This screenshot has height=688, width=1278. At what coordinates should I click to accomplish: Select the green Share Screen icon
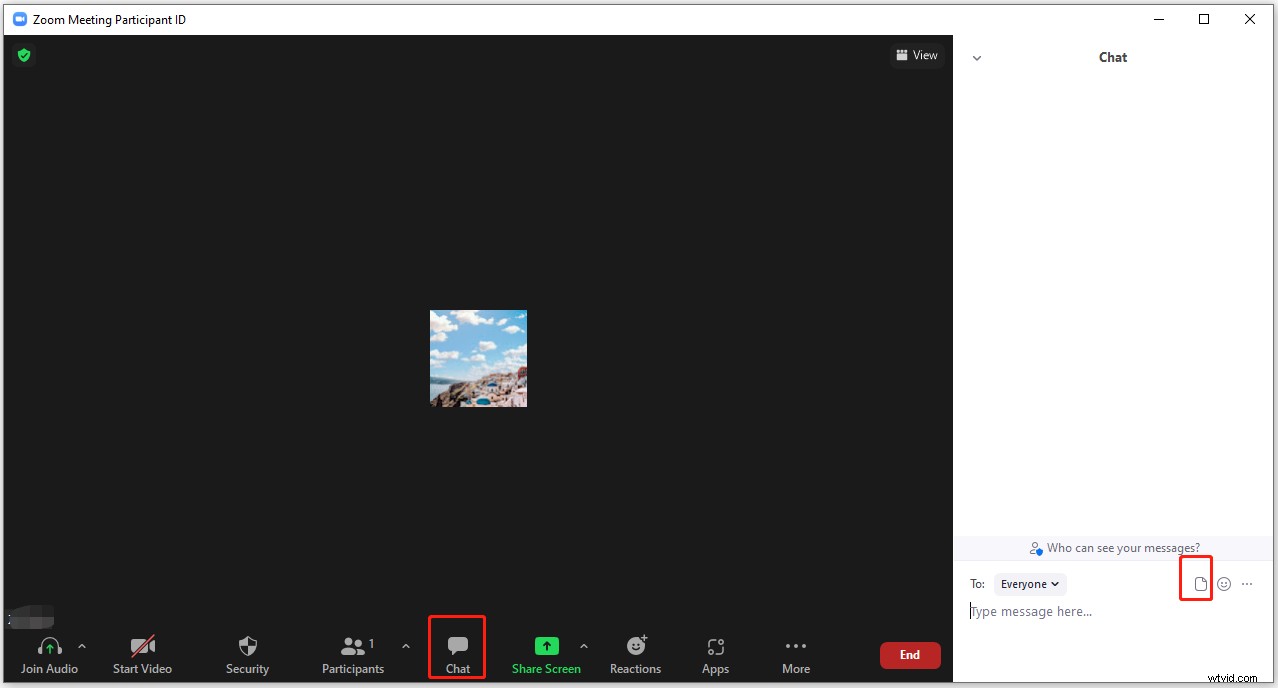coord(546,647)
